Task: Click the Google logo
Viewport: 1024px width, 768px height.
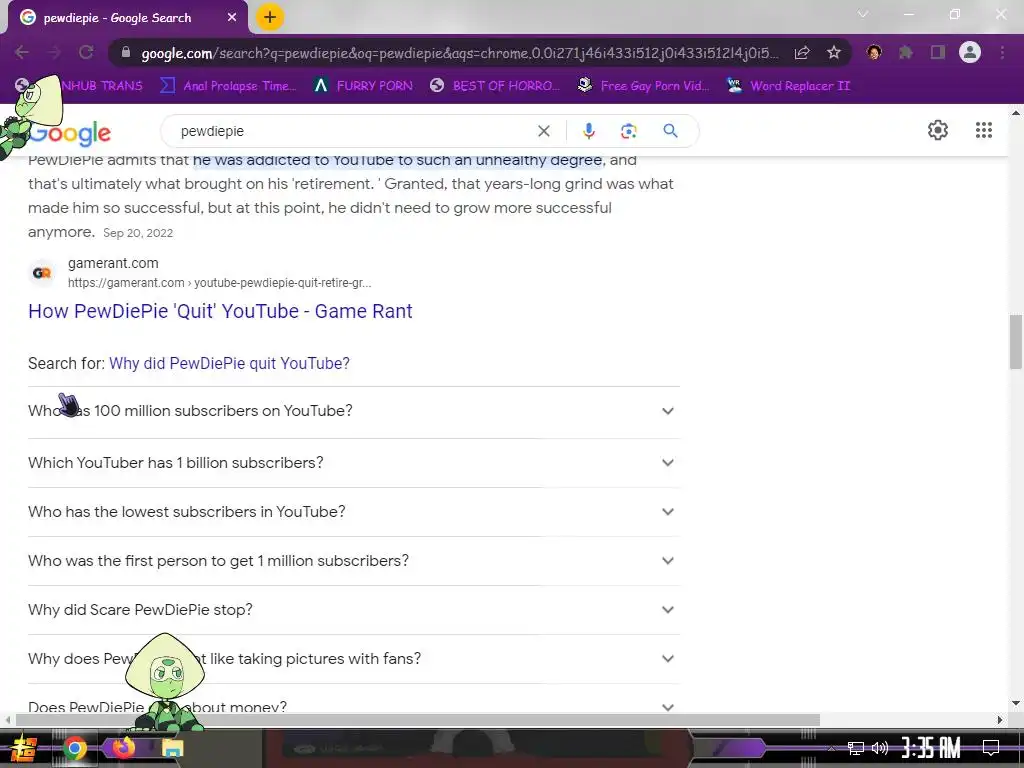Action: pos(70,133)
